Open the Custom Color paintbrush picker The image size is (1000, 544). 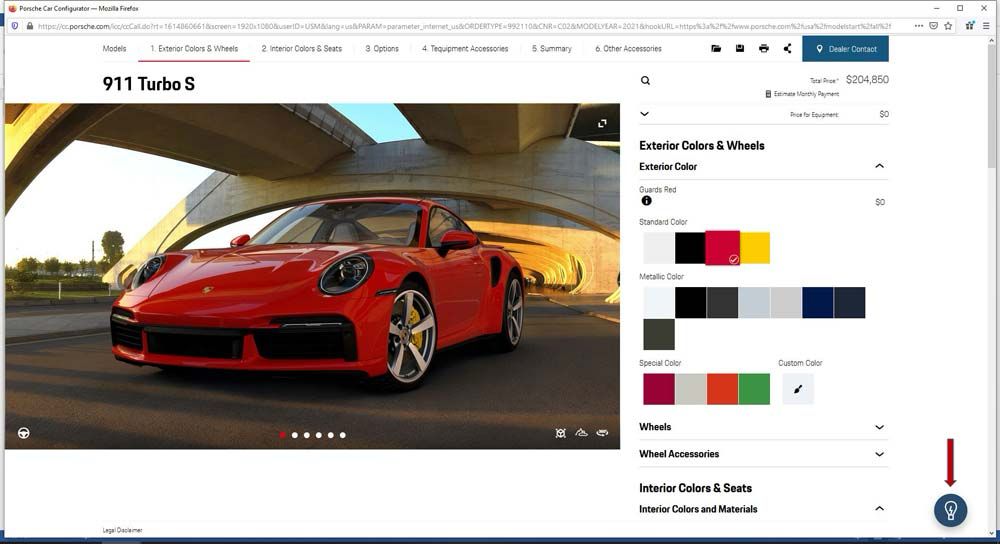pyautogui.click(x=797, y=389)
